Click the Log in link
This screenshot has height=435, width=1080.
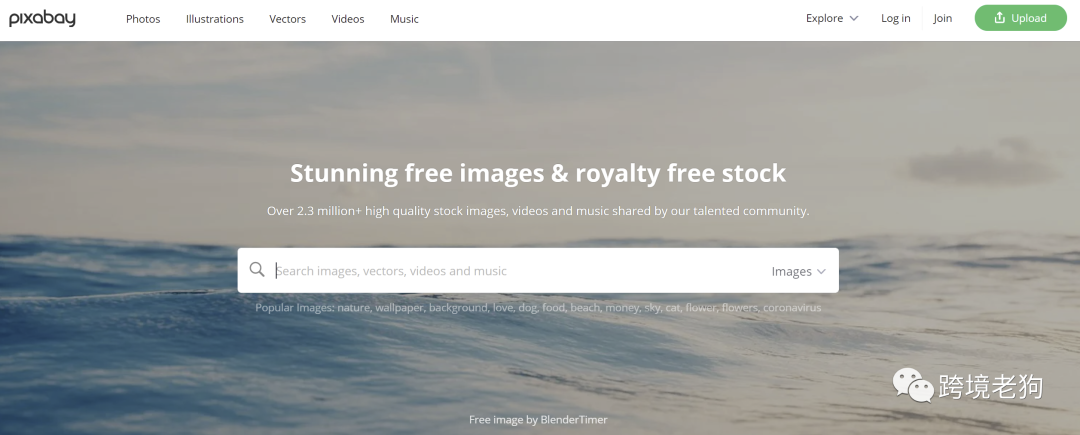click(895, 19)
